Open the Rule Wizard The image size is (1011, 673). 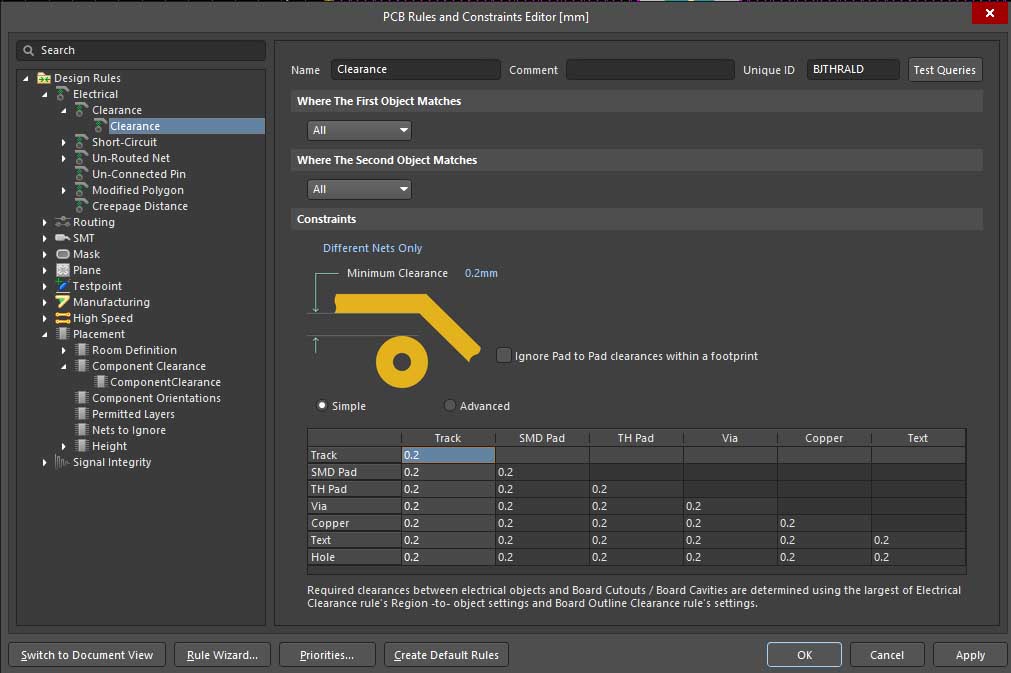click(x=221, y=655)
